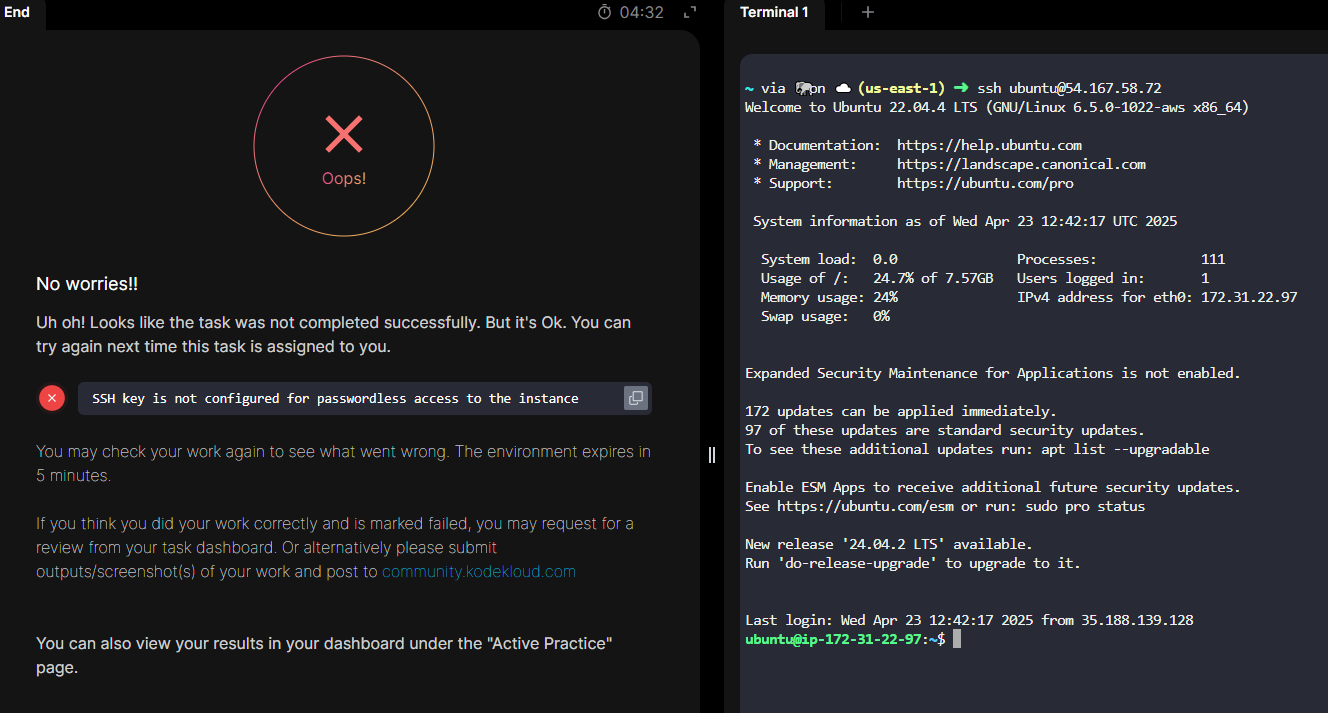Open a new terminal with the plus icon
The width and height of the screenshot is (1328, 713).
point(867,12)
